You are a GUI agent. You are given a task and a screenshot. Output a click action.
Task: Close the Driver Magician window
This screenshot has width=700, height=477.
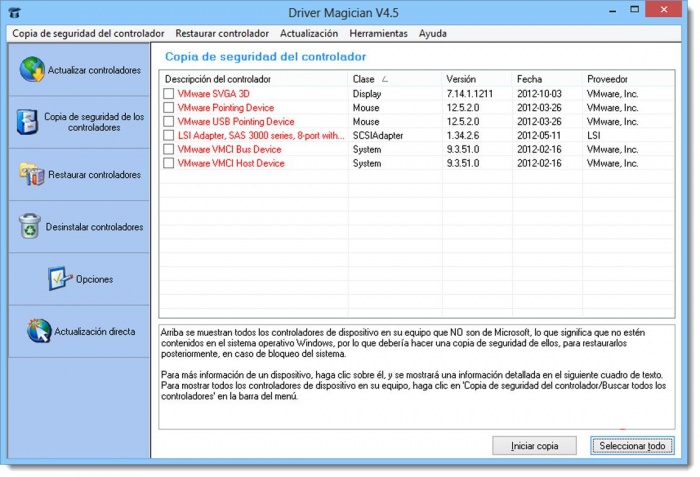[663, 9]
